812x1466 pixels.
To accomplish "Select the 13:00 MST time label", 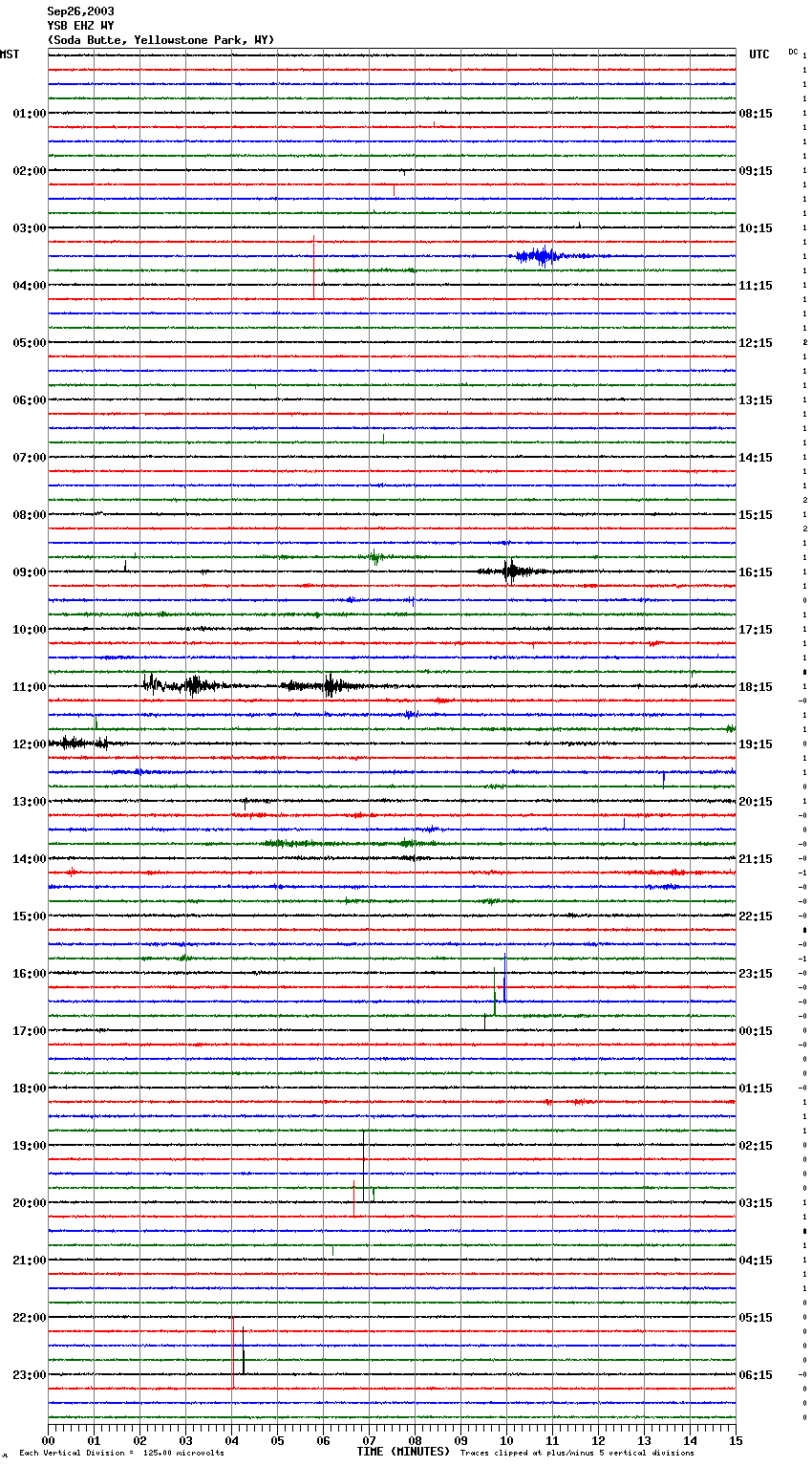I will click(x=30, y=802).
